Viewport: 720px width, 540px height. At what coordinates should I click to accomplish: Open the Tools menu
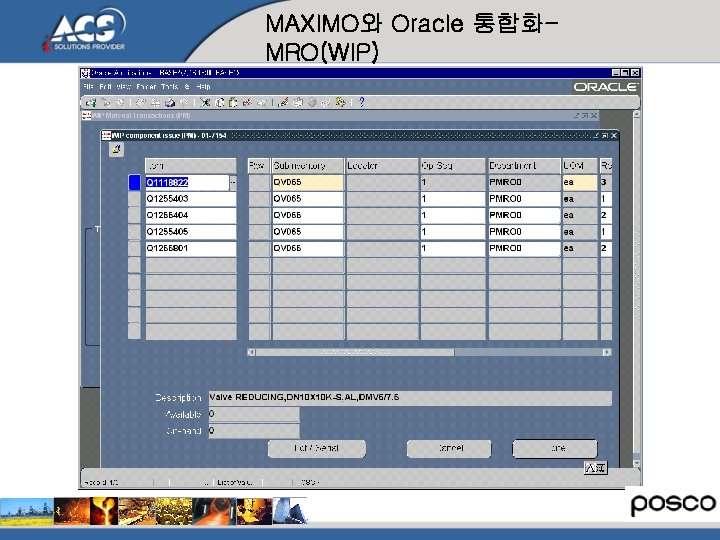pos(169,86)
